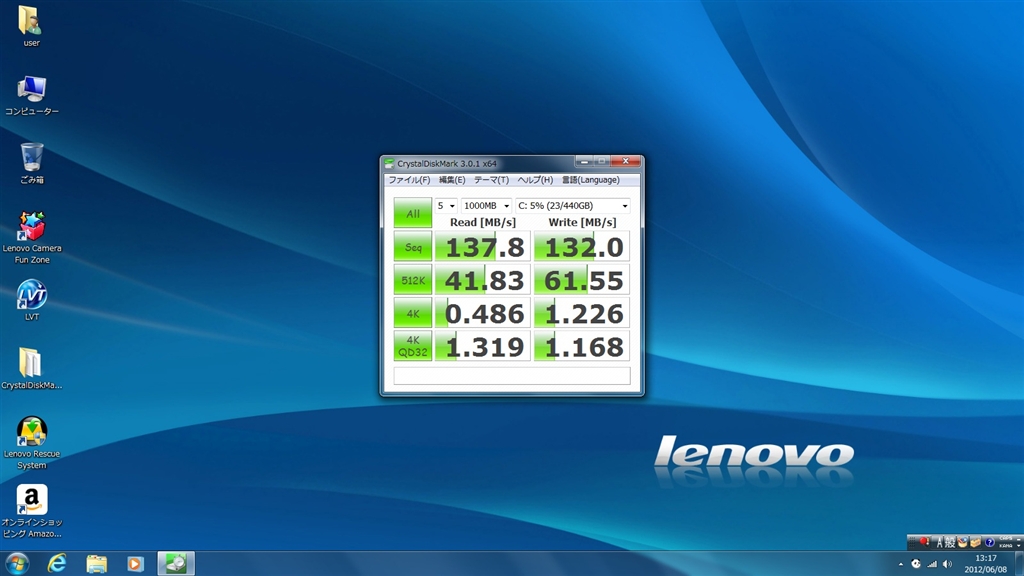The height and width of the screenshot is (576, 1024).
Task: Open the volume speaker tray icon
Action: (948, 564)
